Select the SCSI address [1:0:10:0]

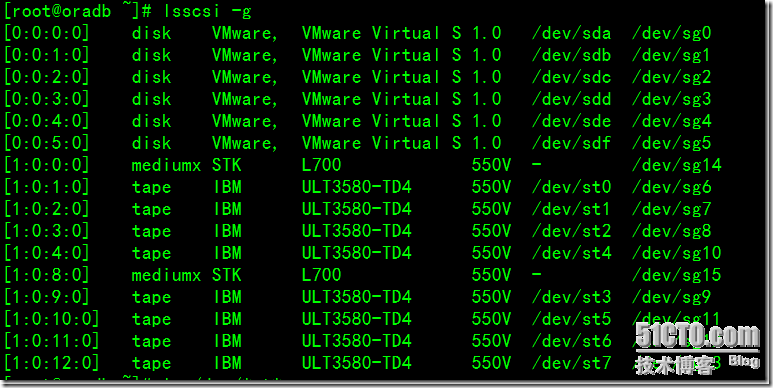click(x=52, y=319)
